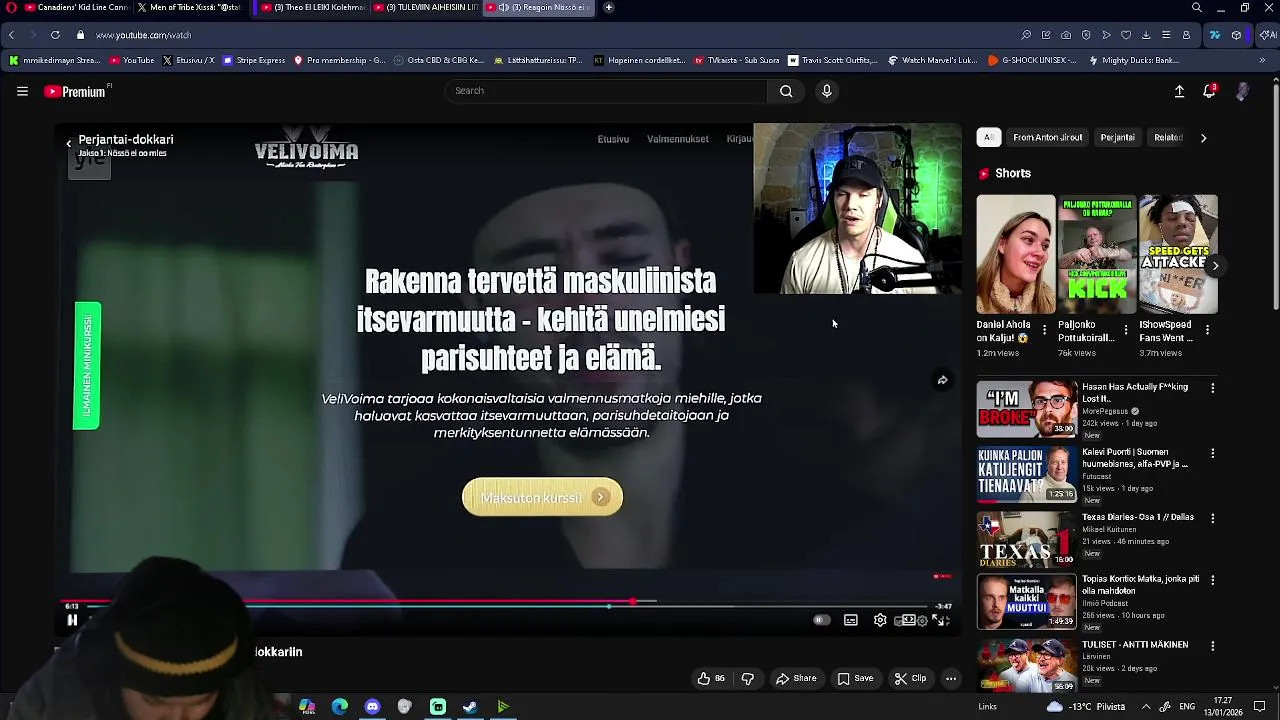
Task: Open 'Topias Kontio: Matka' video
Action: [1027, 601]
